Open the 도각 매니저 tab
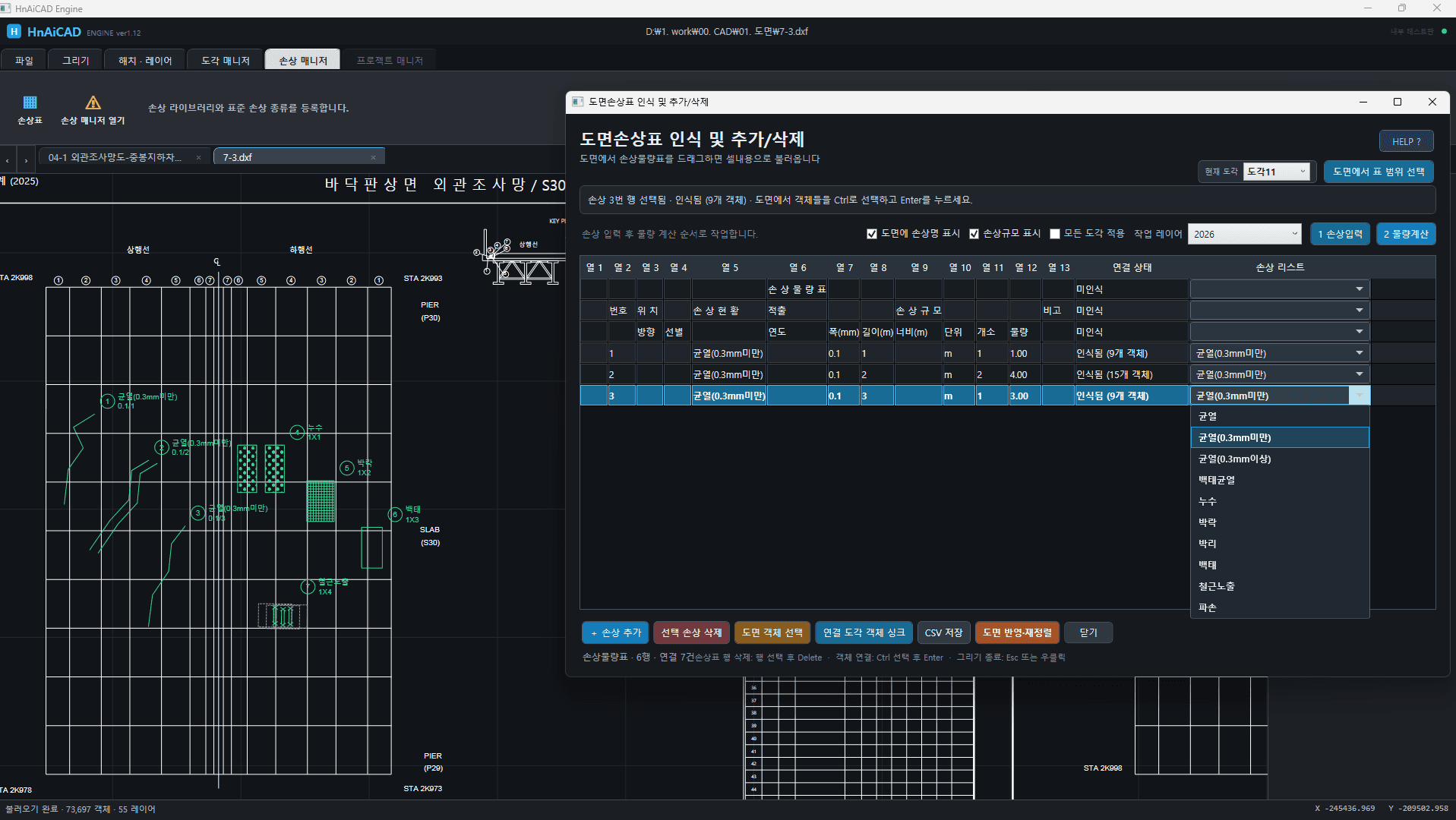The width and height of the screenshot is (1456, 820). pyautogui.click(x=226, y=61)
